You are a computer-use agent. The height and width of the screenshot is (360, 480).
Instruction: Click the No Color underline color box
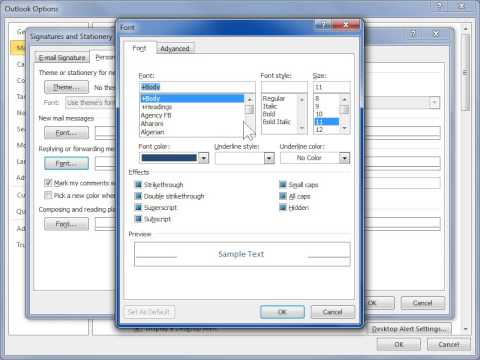point(310,158)
